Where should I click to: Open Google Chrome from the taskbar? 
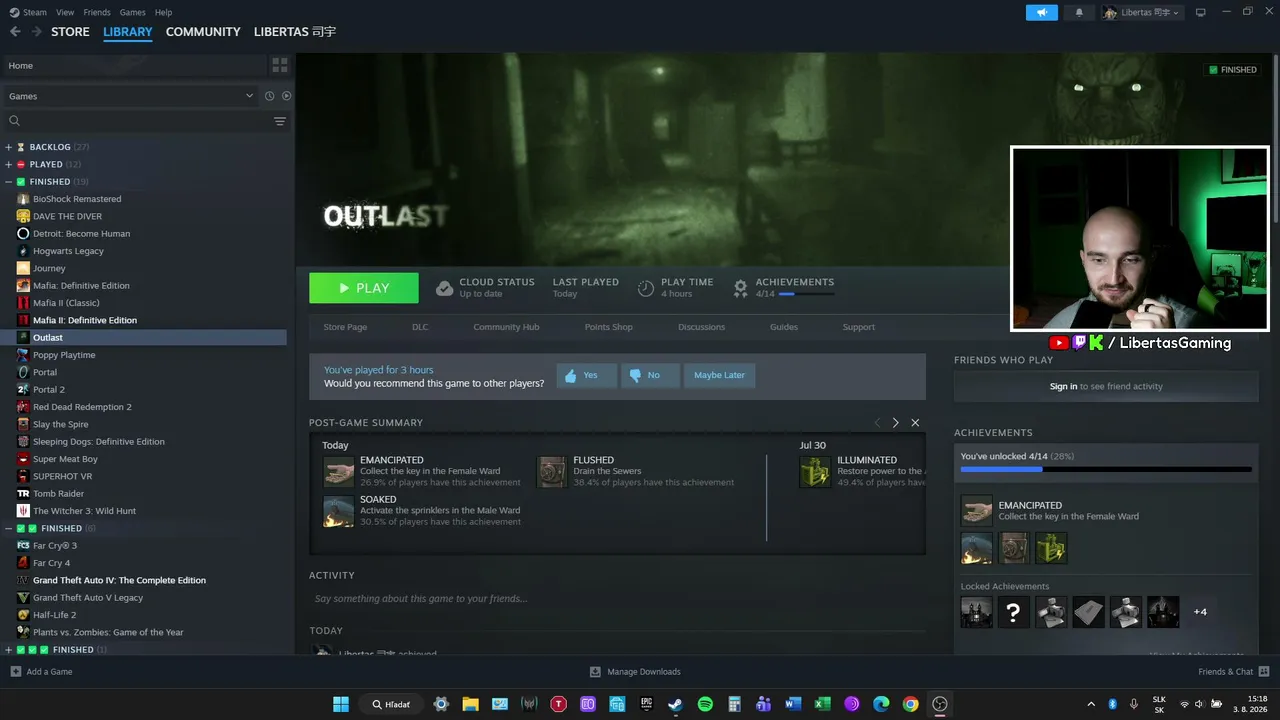click(x=910, y=704)
